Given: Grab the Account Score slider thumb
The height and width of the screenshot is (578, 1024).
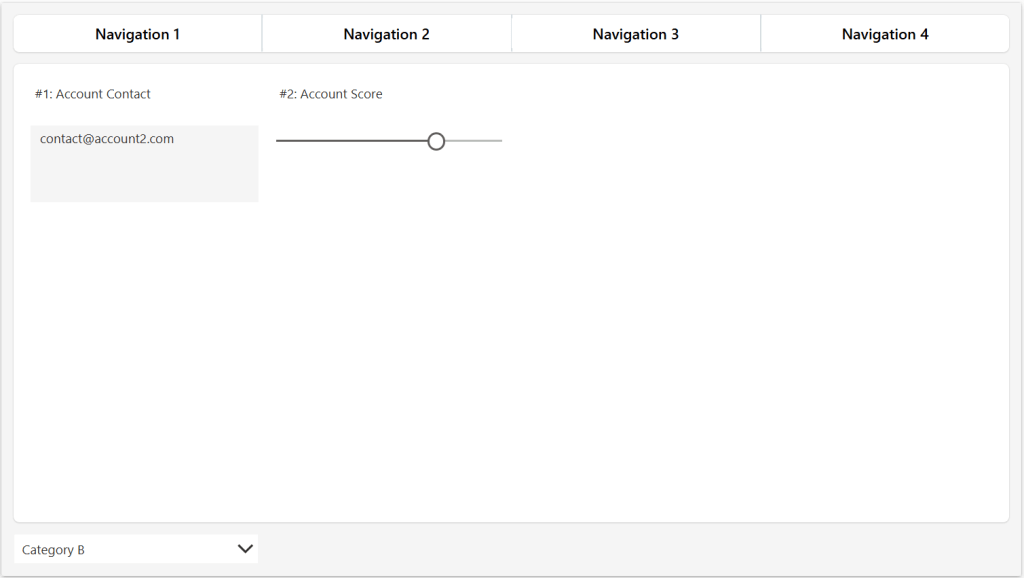Looking at the screenshot, I should pos(436,142).
